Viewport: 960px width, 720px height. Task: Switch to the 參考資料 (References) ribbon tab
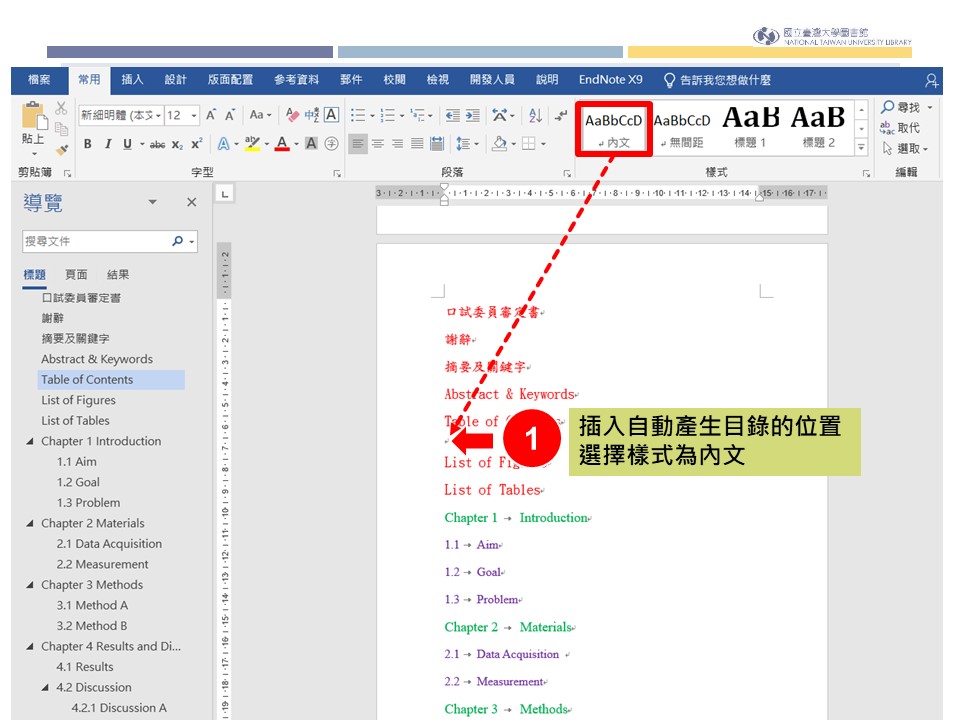pyautogui.click(x=296, y=80)
